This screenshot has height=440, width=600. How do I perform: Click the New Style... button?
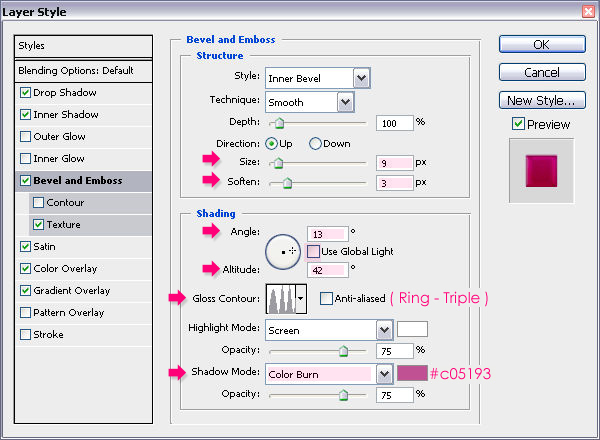coord(540,100)
